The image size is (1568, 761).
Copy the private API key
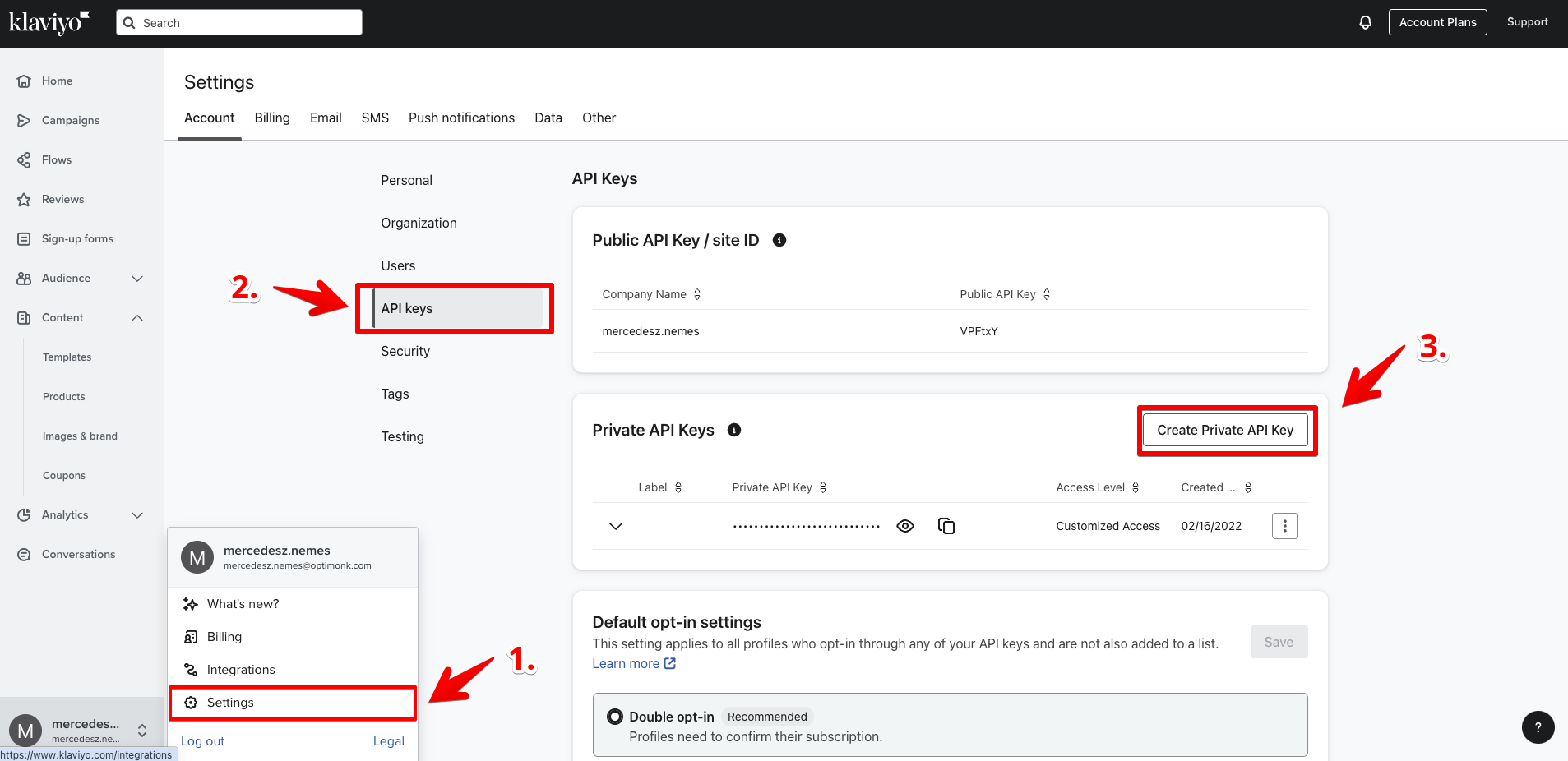point(946,526)
